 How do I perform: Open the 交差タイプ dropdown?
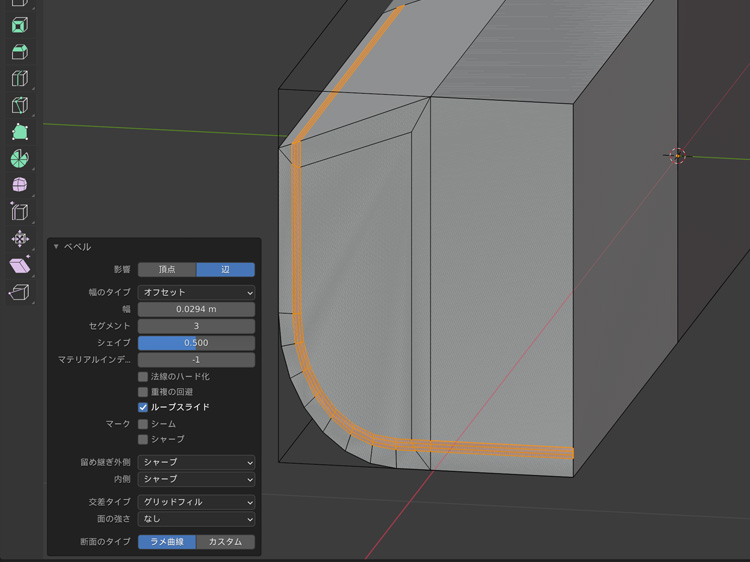[196, 502]
